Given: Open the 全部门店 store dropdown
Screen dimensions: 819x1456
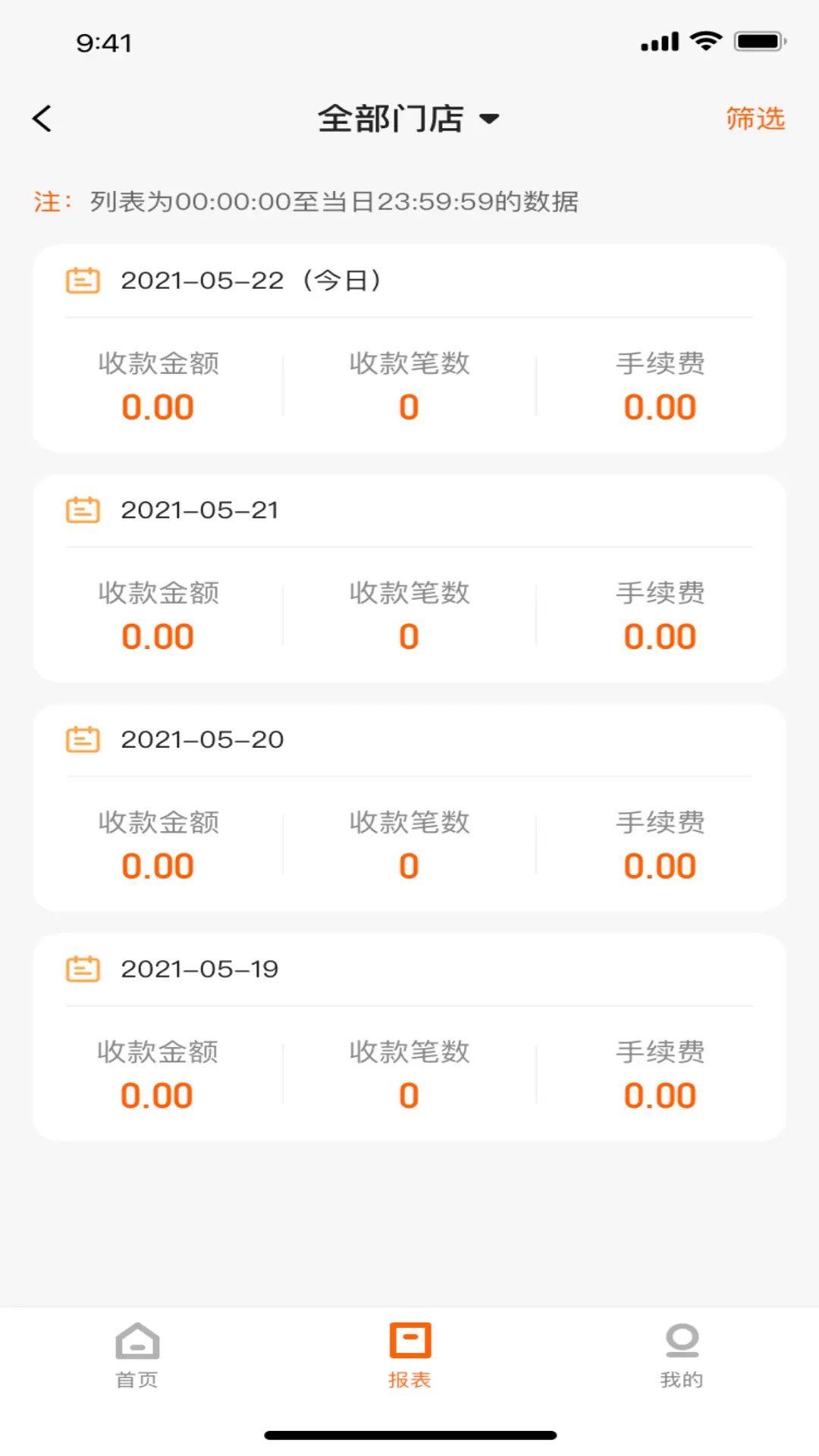Looking at the screenshot, I should tap(408, 119).
